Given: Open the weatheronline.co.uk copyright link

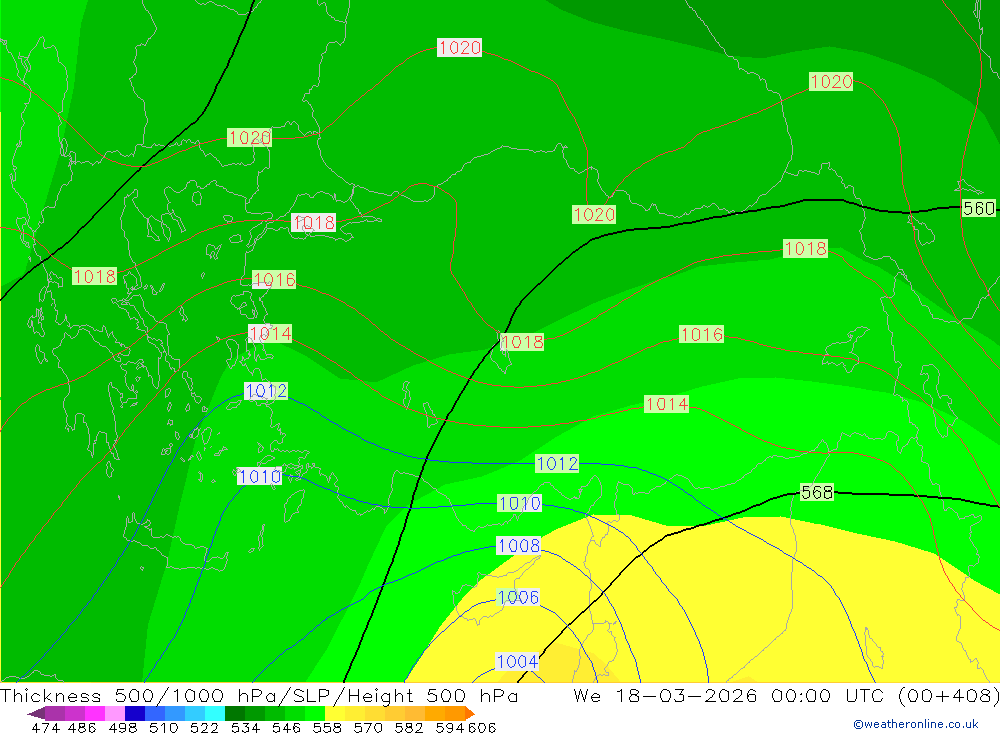Looking at the screenshot, I should point(916,724).
